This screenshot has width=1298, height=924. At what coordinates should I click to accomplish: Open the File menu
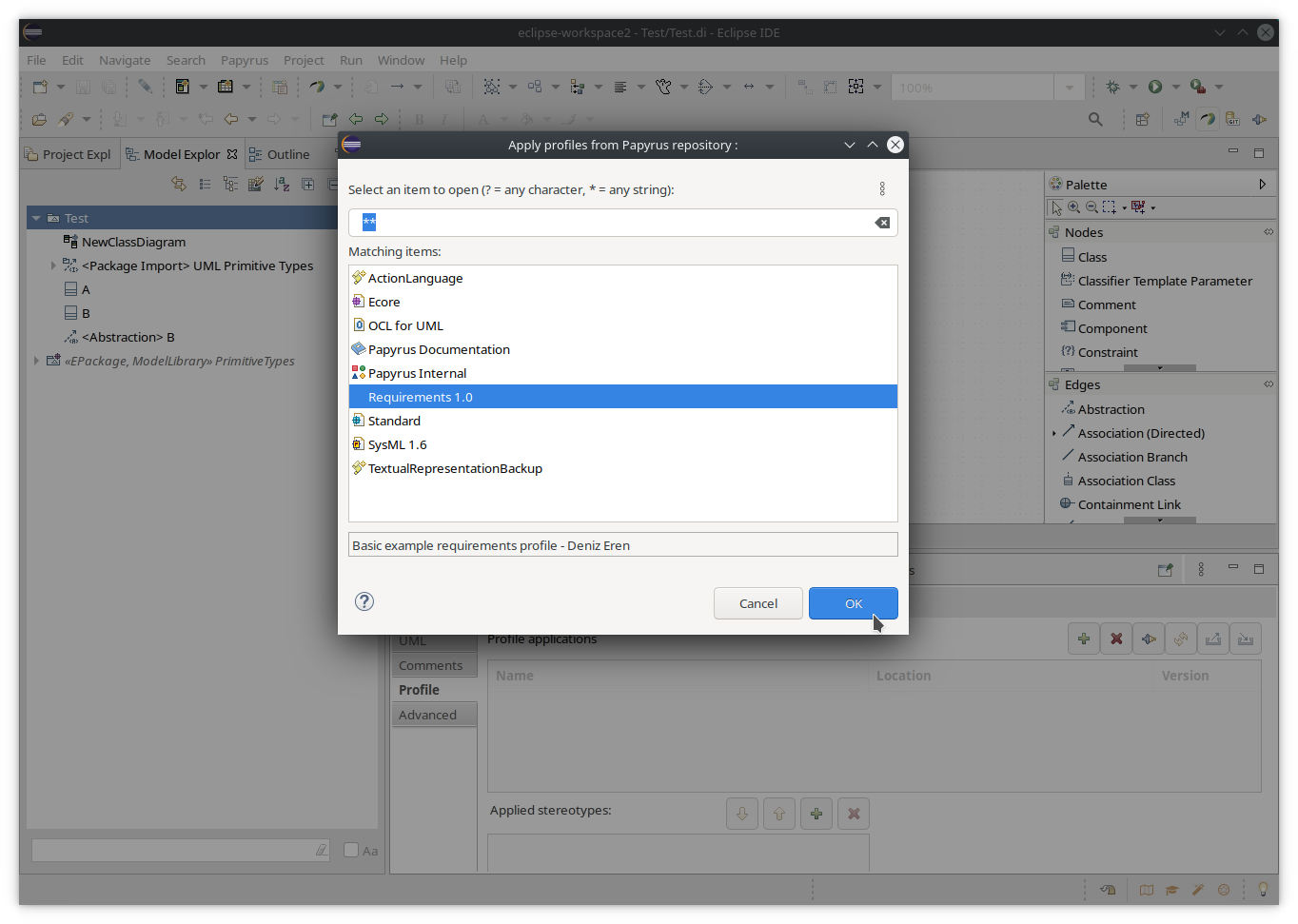pyautogui.click(x=36, y=60)
